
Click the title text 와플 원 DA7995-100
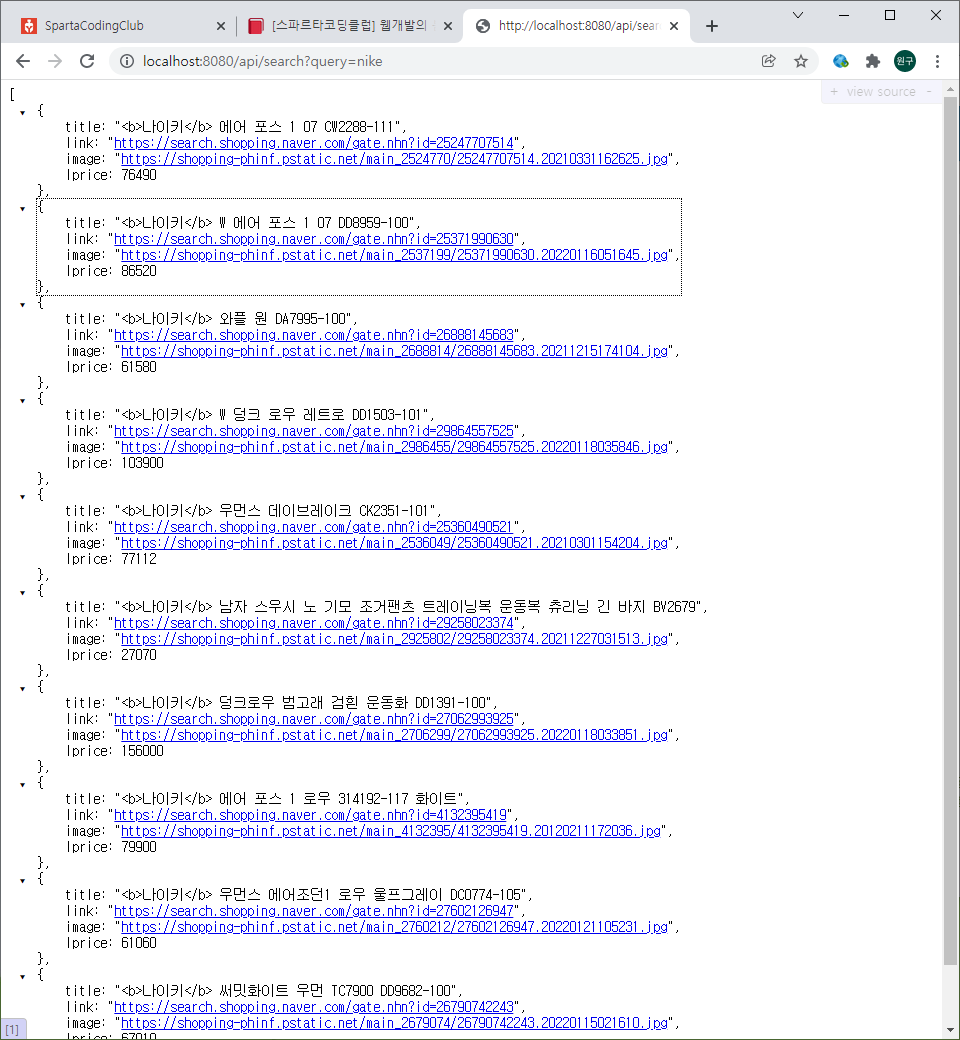coord(283,319)
